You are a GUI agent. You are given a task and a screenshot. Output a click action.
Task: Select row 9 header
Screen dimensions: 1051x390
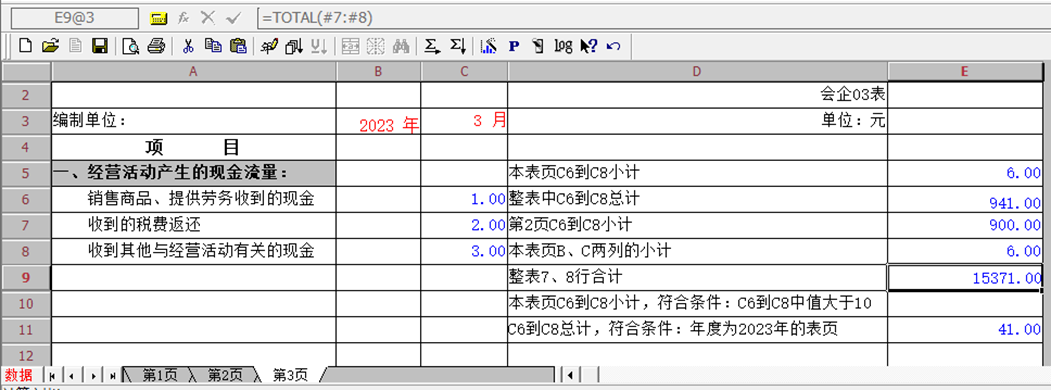click(x=25, y=277)
